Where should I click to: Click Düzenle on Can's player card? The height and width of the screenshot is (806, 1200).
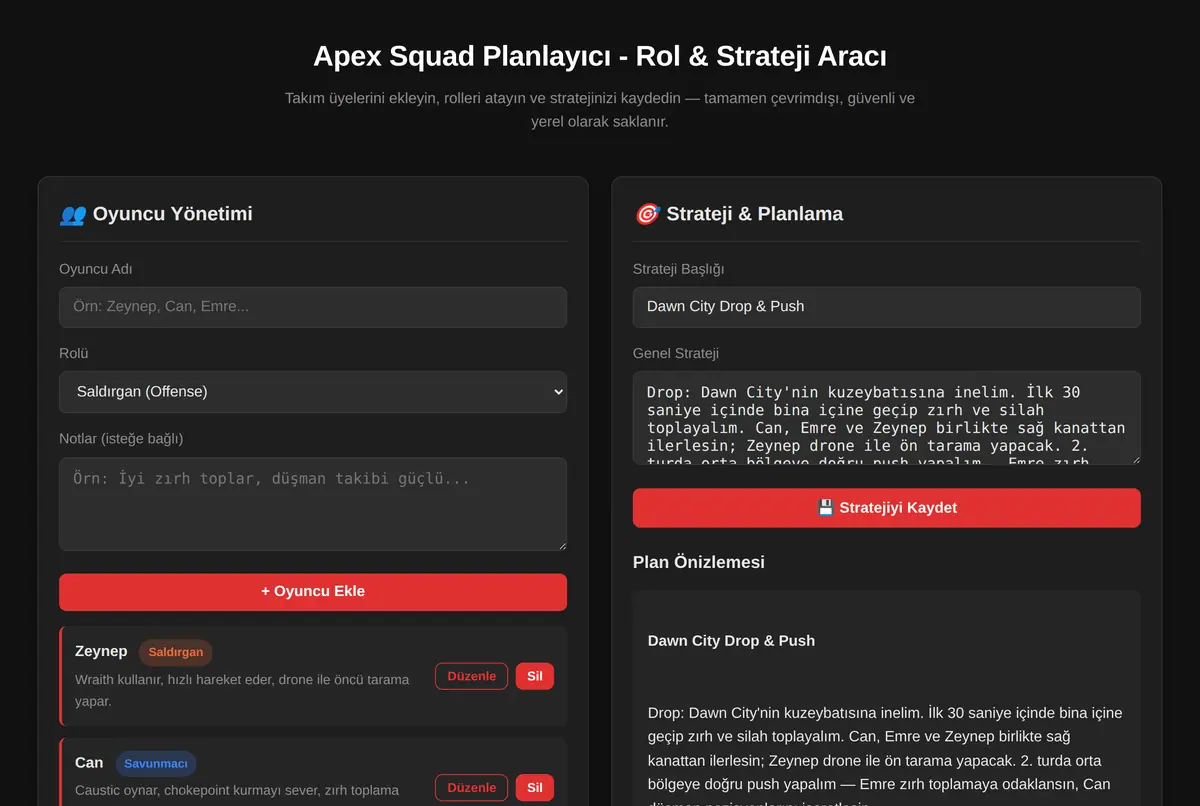pyautogui.click(x=471, y=788)
